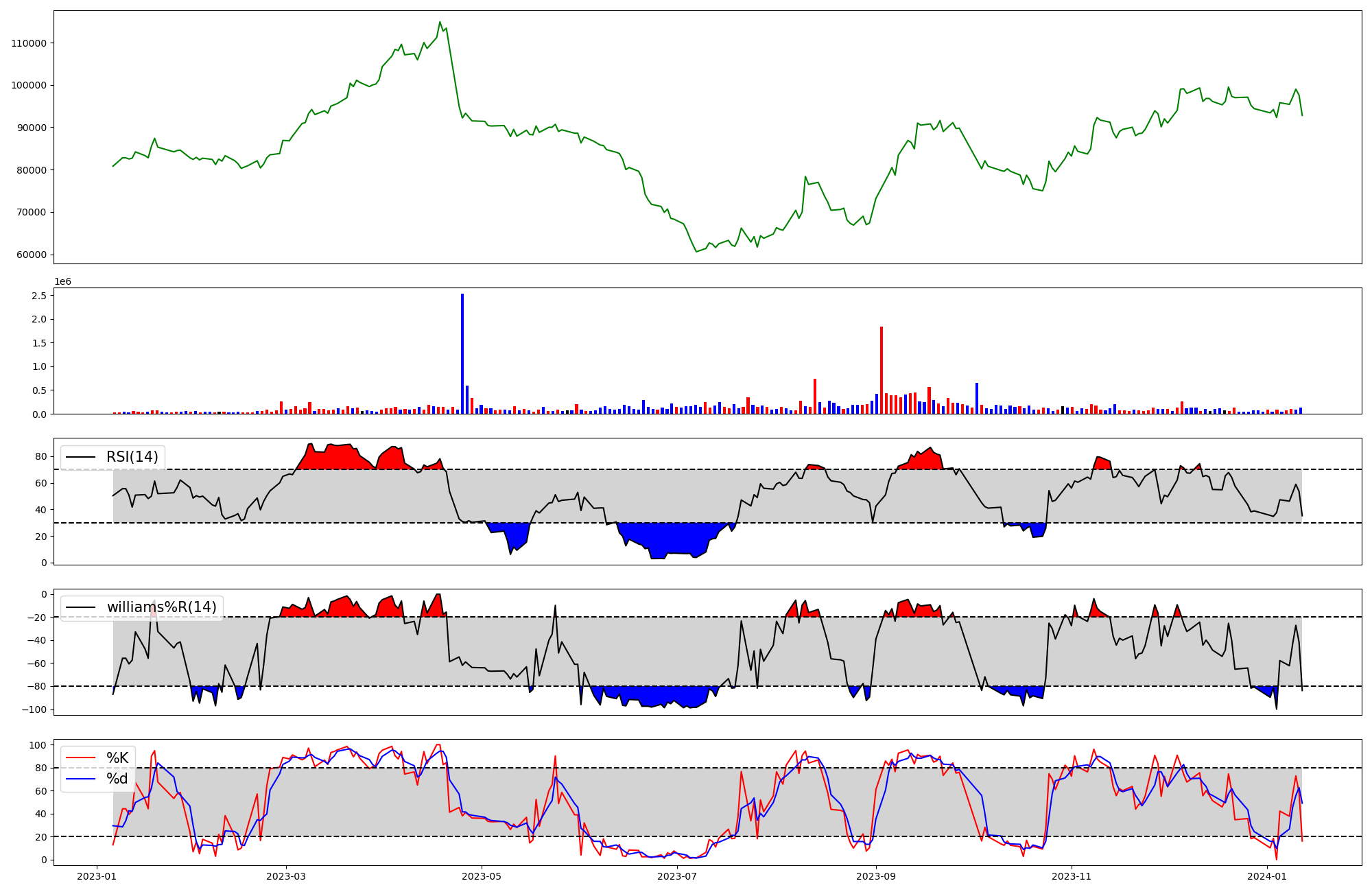Click the 2023-03 x-axis tick label

coord(286,876)
